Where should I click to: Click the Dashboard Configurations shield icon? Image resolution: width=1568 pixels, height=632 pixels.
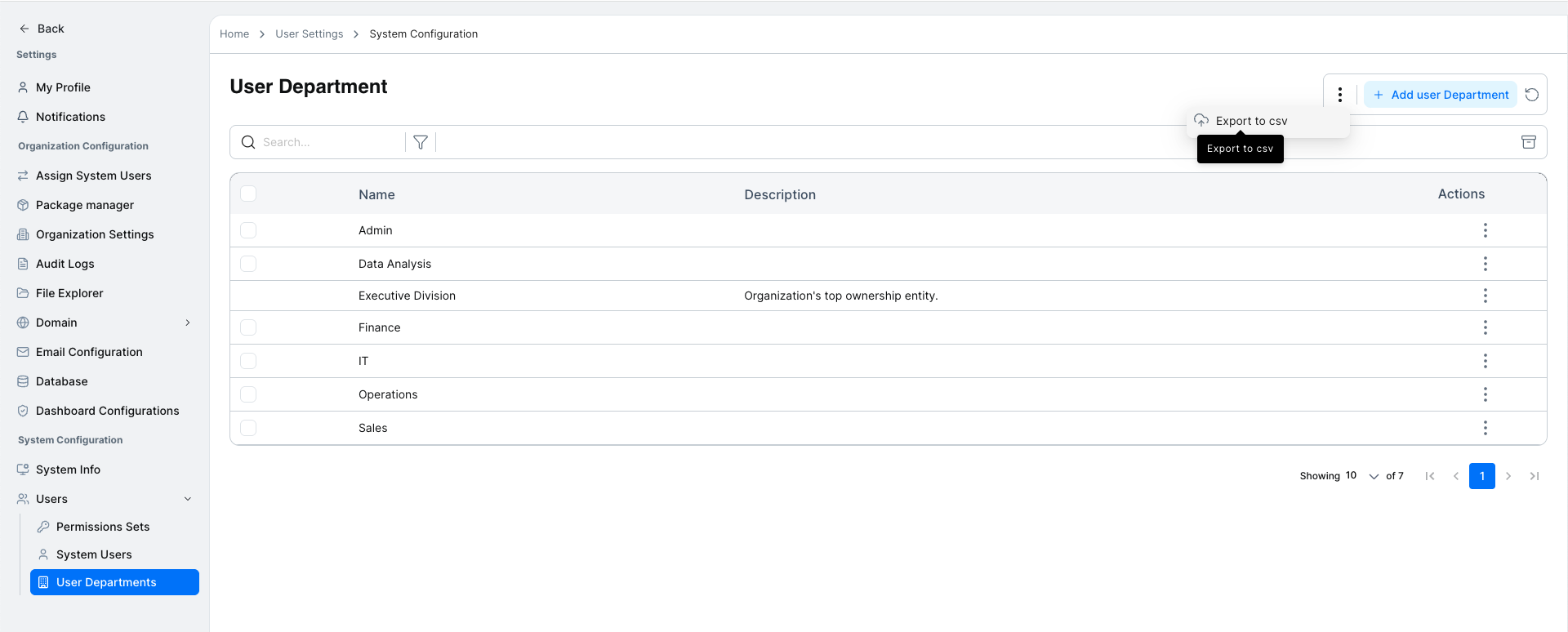[23, 411]
